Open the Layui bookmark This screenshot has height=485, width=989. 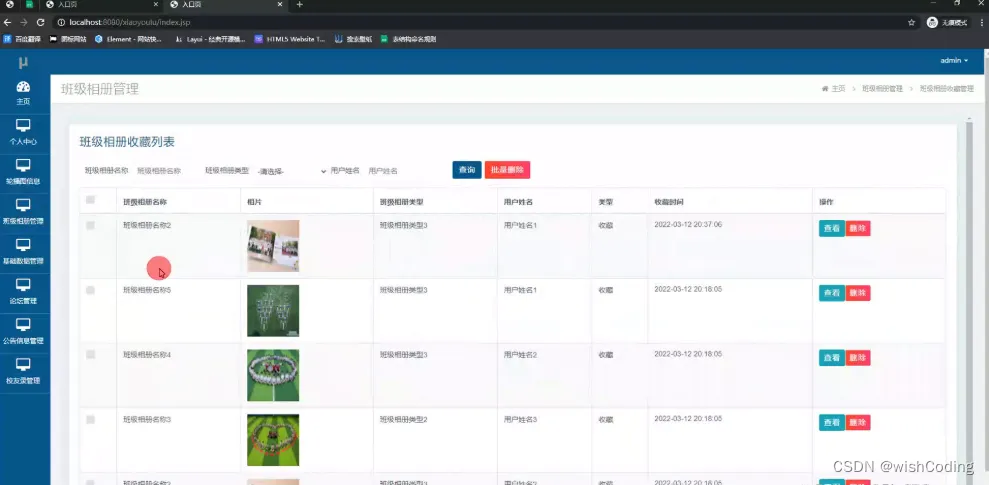pyautogui.click(x=210, y=39)
